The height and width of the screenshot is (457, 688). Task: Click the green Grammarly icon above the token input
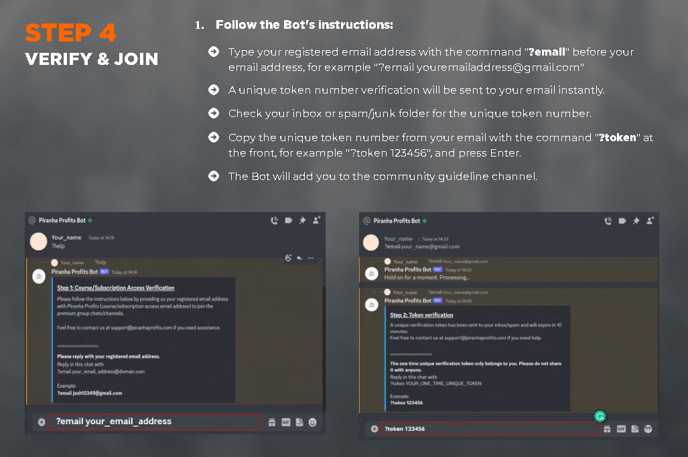(600, 416)
